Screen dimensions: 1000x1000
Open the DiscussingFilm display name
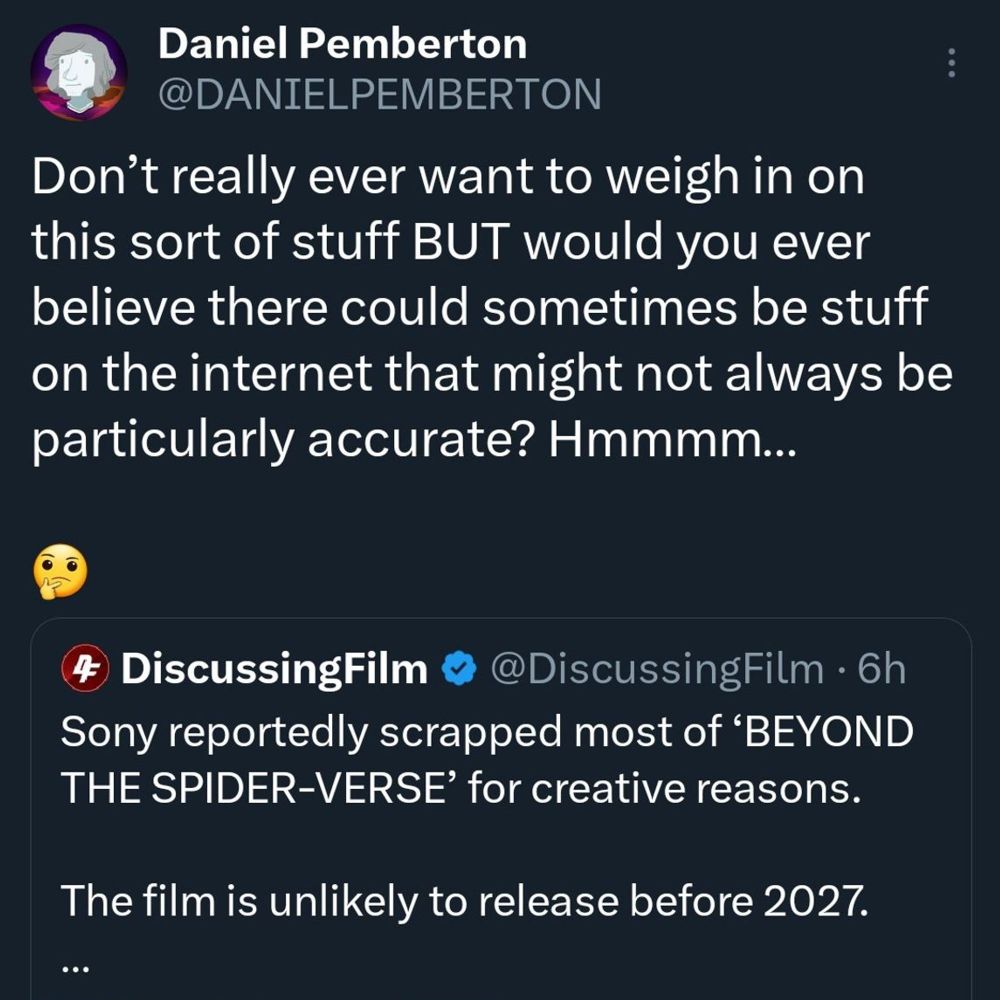tap(274, 669)
